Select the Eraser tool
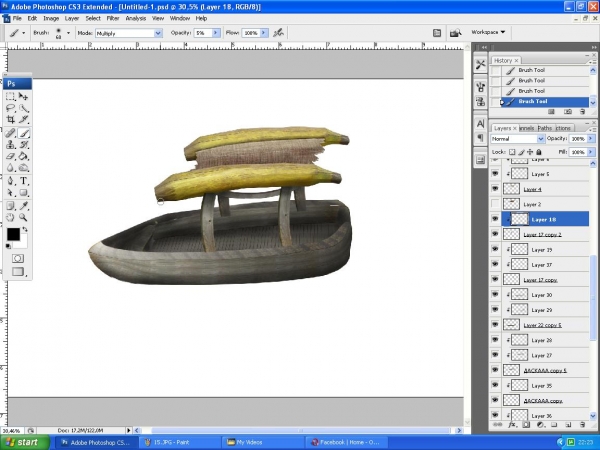The image size is (600, 450). coord(11,156)
